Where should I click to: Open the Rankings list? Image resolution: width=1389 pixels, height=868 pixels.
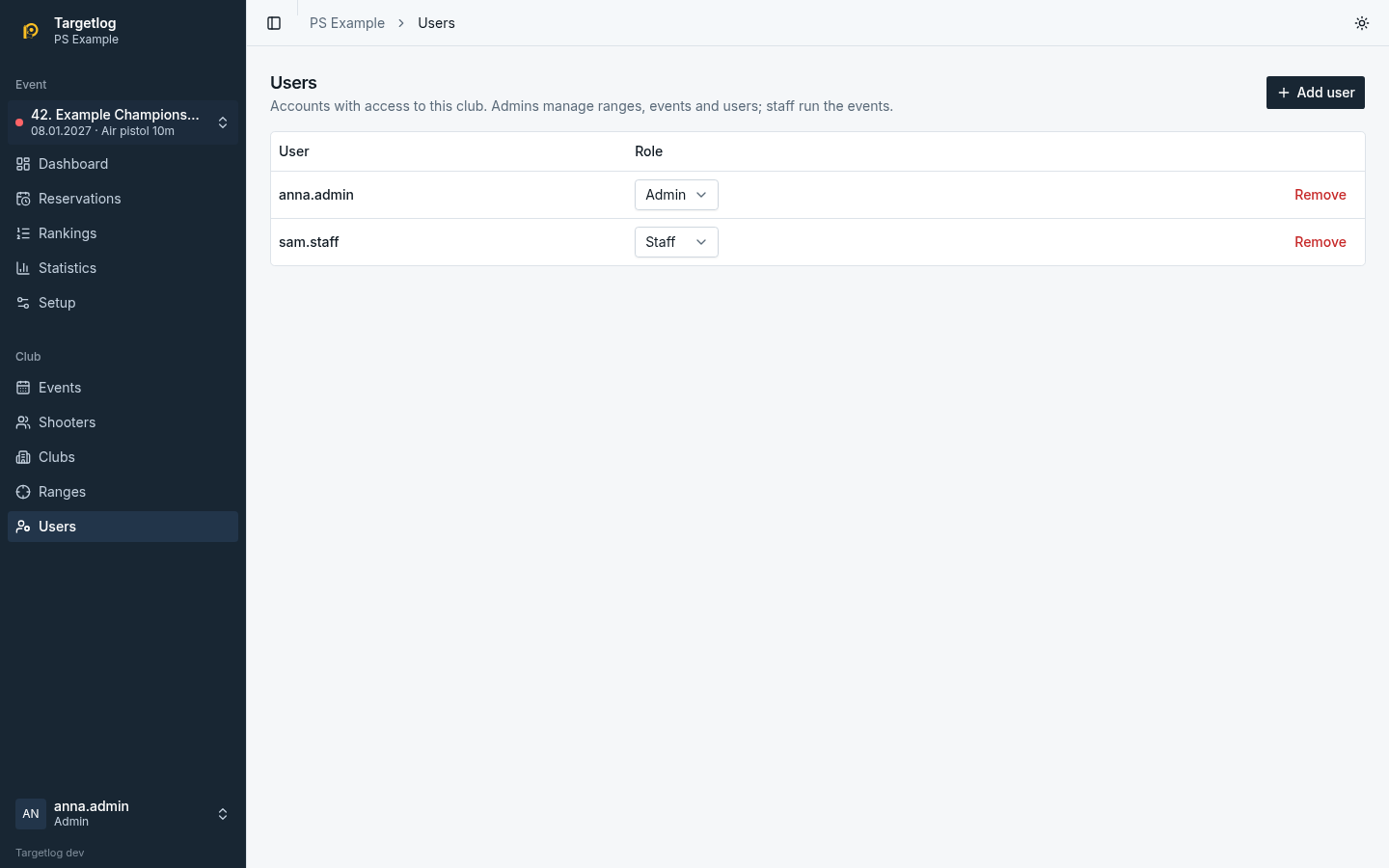point(123,233)
